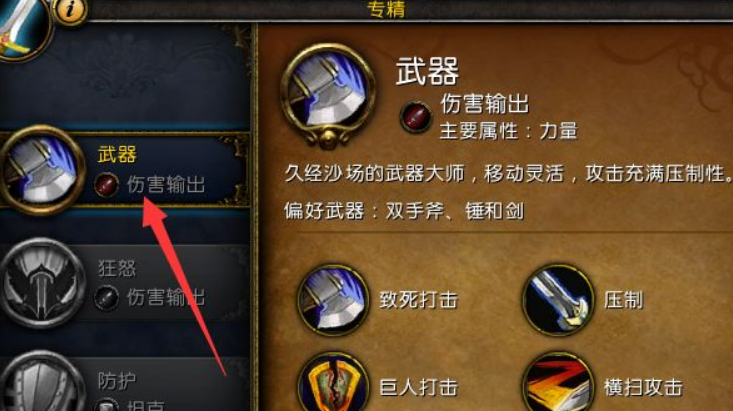Click the 压制 ability sword icon
The height and width of the screenshot is (411, 733).
[x=557, y=300]
